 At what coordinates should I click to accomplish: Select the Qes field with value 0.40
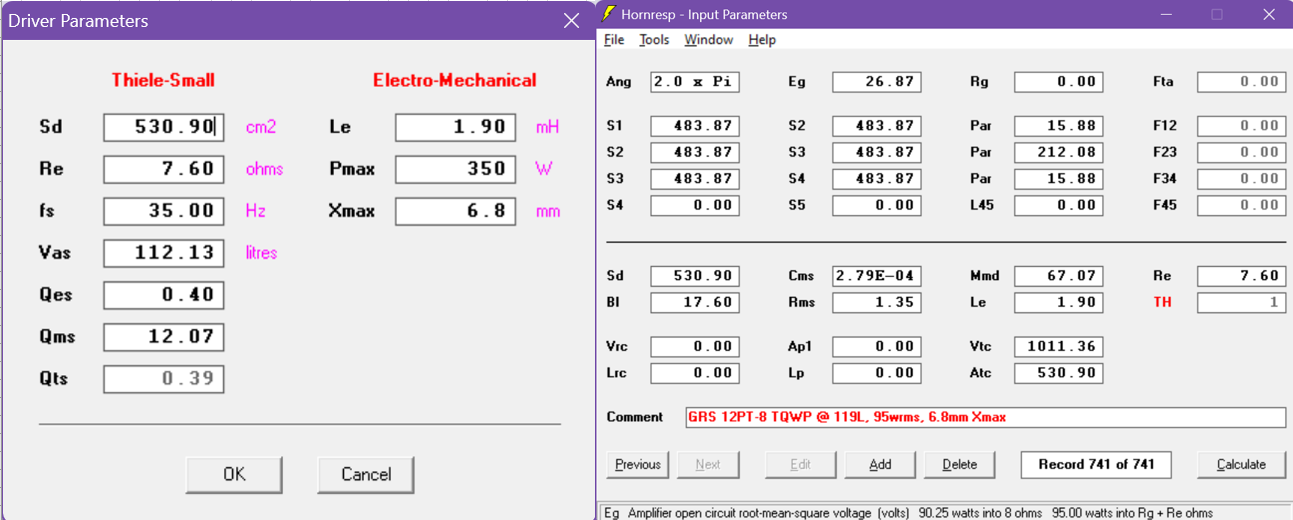pos(164,295)
